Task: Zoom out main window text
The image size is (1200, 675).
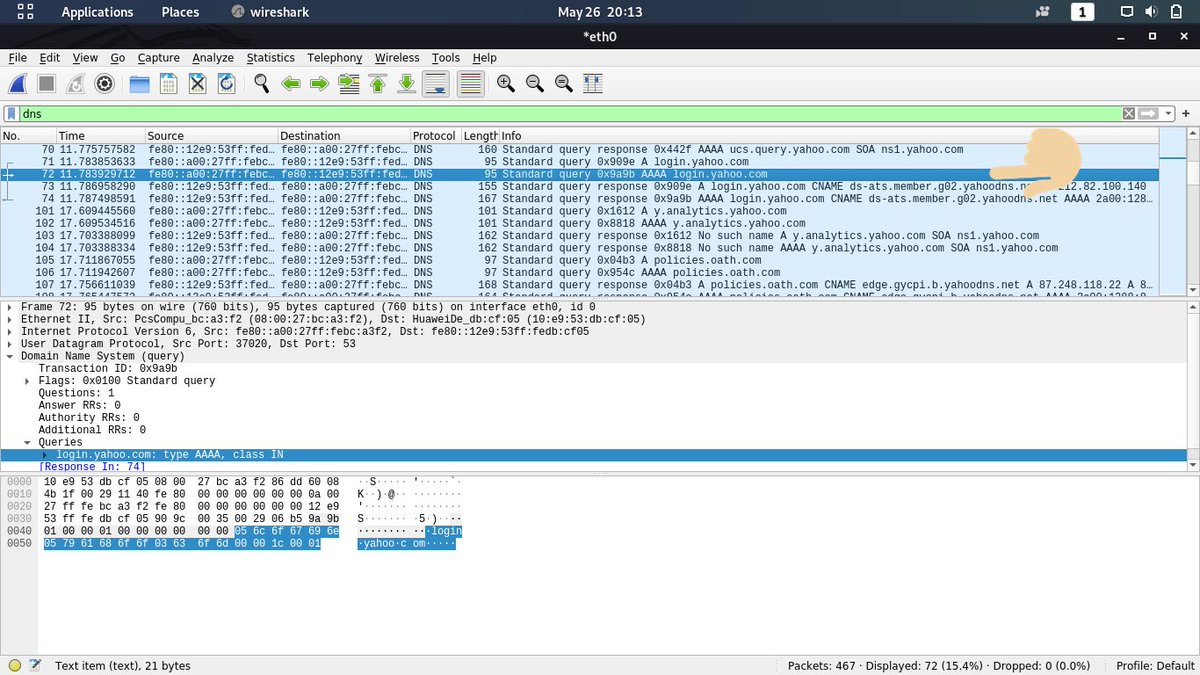Action: (x=535, y=84)
